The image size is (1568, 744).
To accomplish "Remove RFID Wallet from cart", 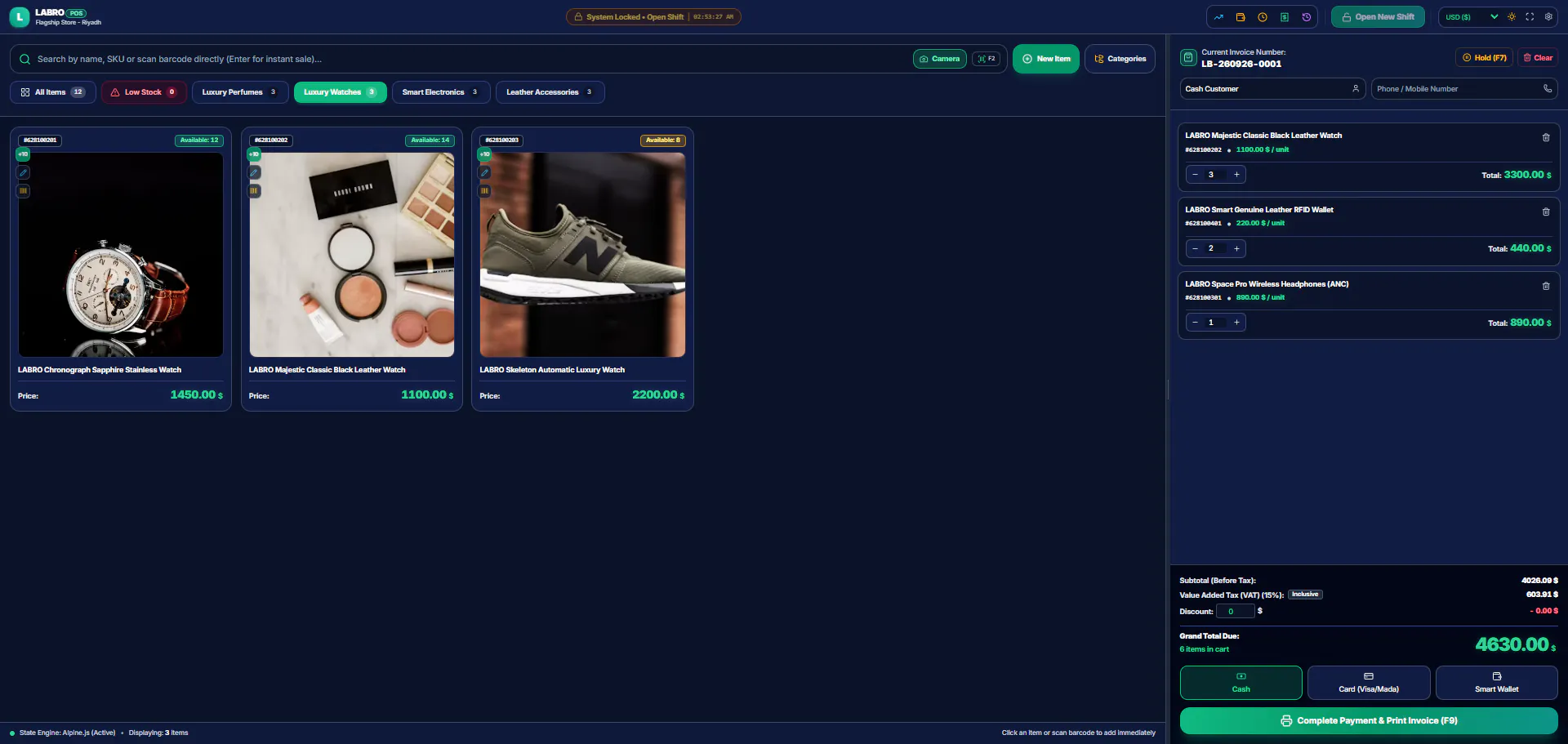I will point(1546,212).
